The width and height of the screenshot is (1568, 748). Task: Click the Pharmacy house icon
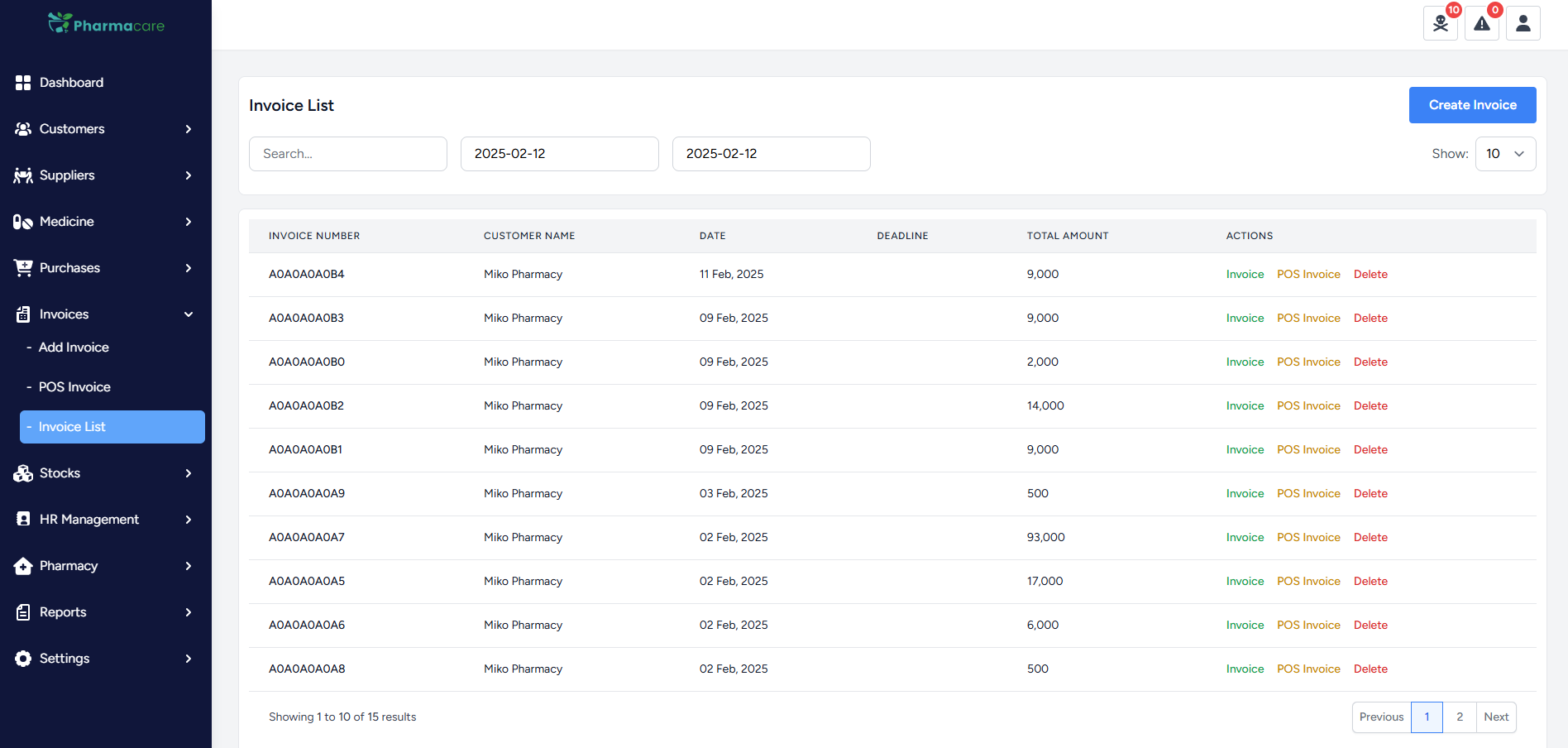tap(23, 566)
